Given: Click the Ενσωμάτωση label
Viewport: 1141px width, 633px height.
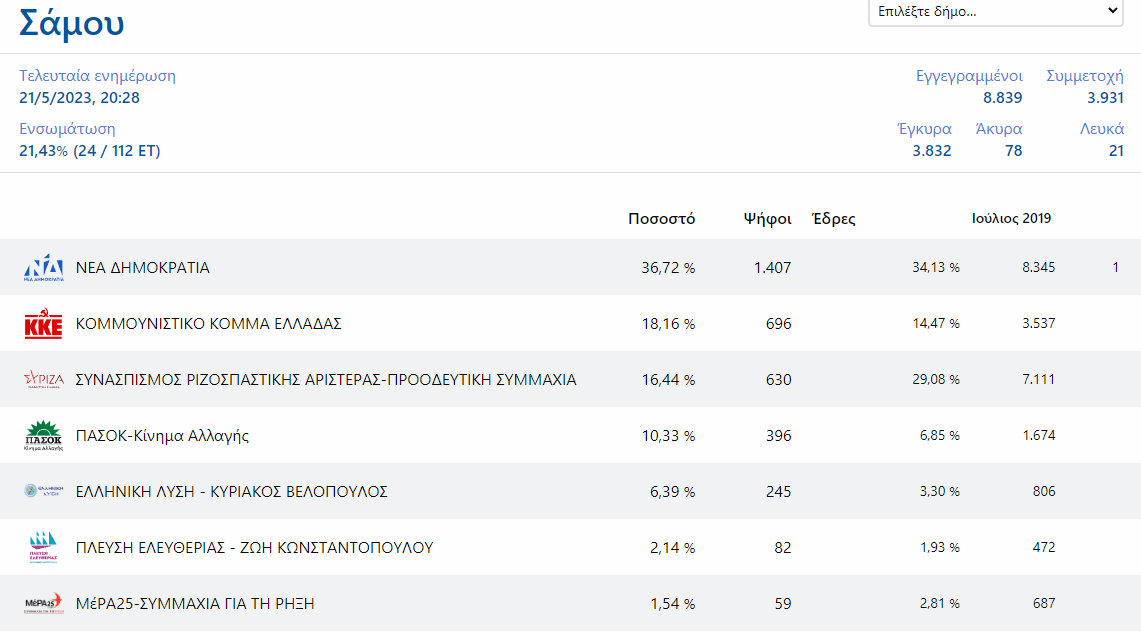Looking at the screenshot, I should click(x=67, y=129).
